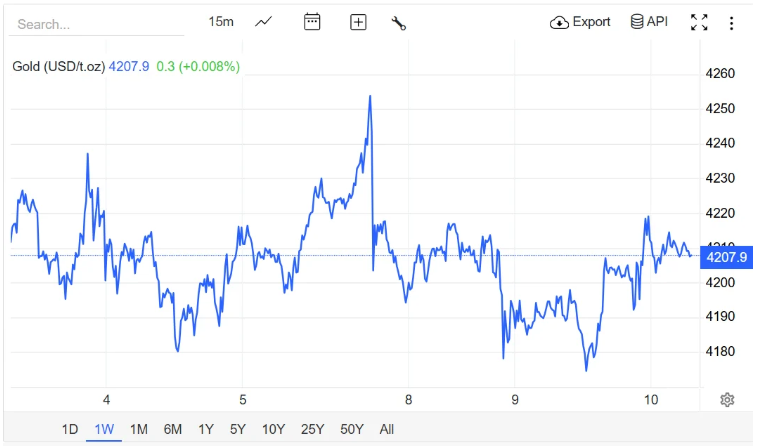Switch to 25Y range
This screenshot has height=446, width=758.
click(x=312, y=430)
